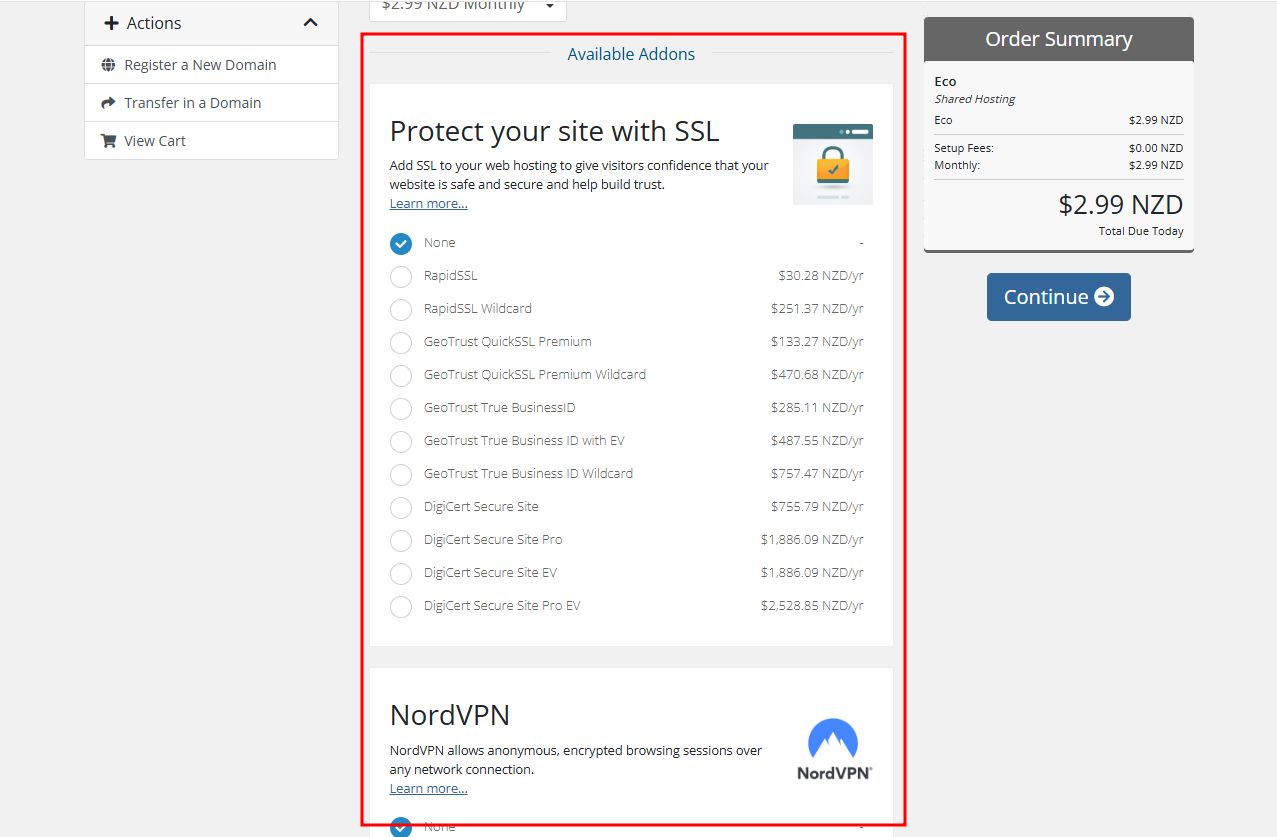Viewport: 1277px width, 837px height.
Task: Pick GeoTrust True Business ID Wildcard
Action: [401, 474]
